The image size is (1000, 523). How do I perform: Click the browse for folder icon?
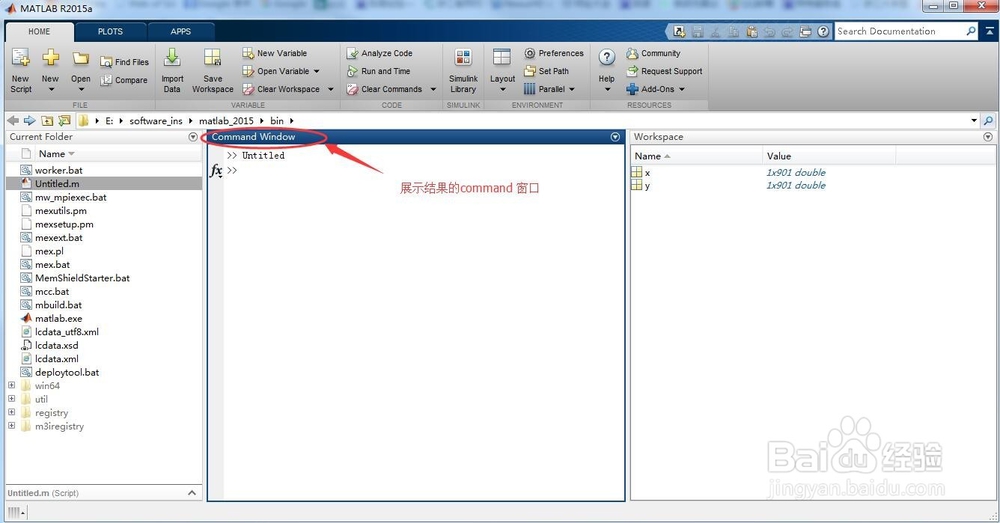point(64,121)
